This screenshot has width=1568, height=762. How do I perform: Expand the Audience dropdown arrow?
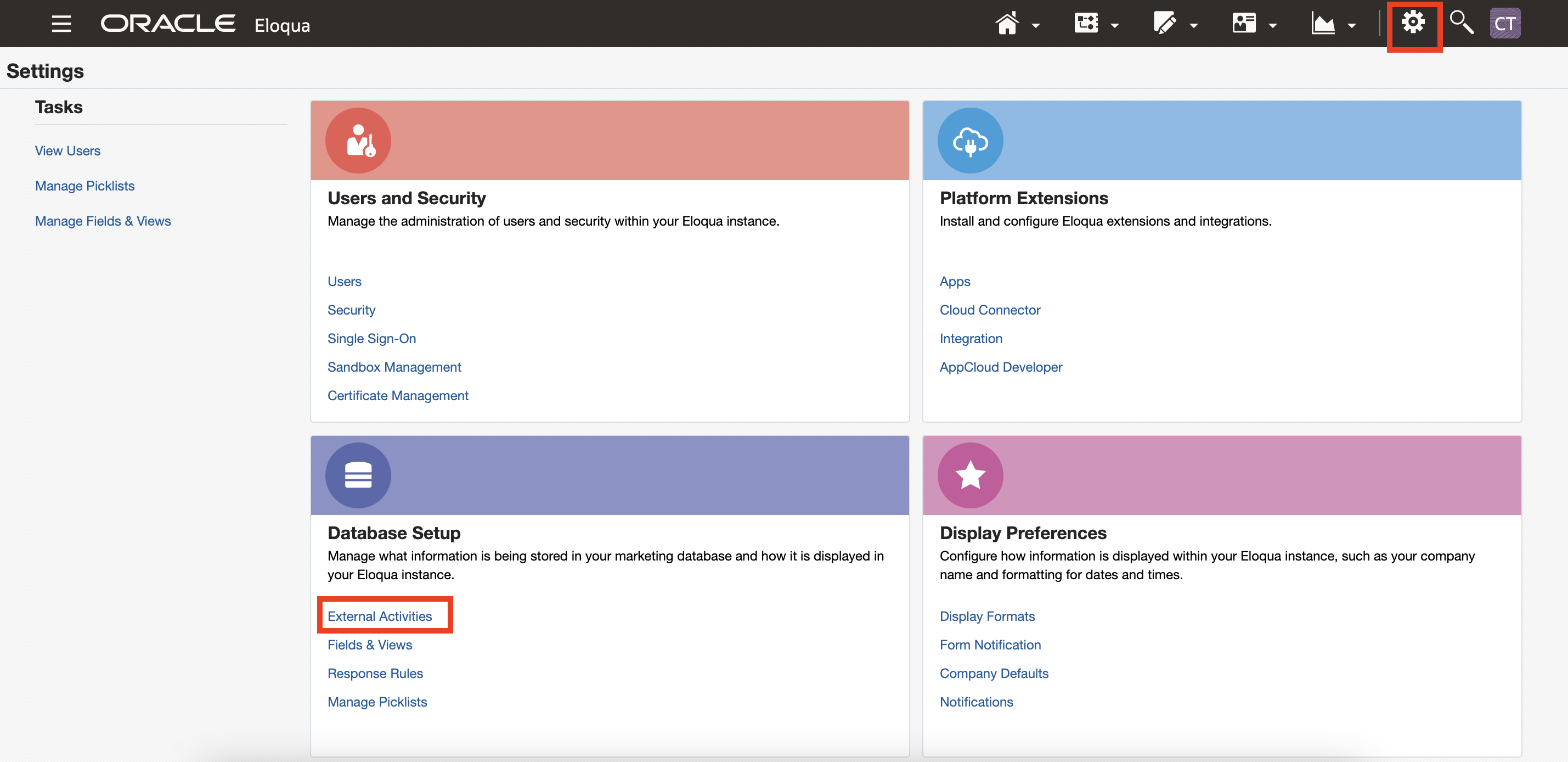(x=1273, y=26)
